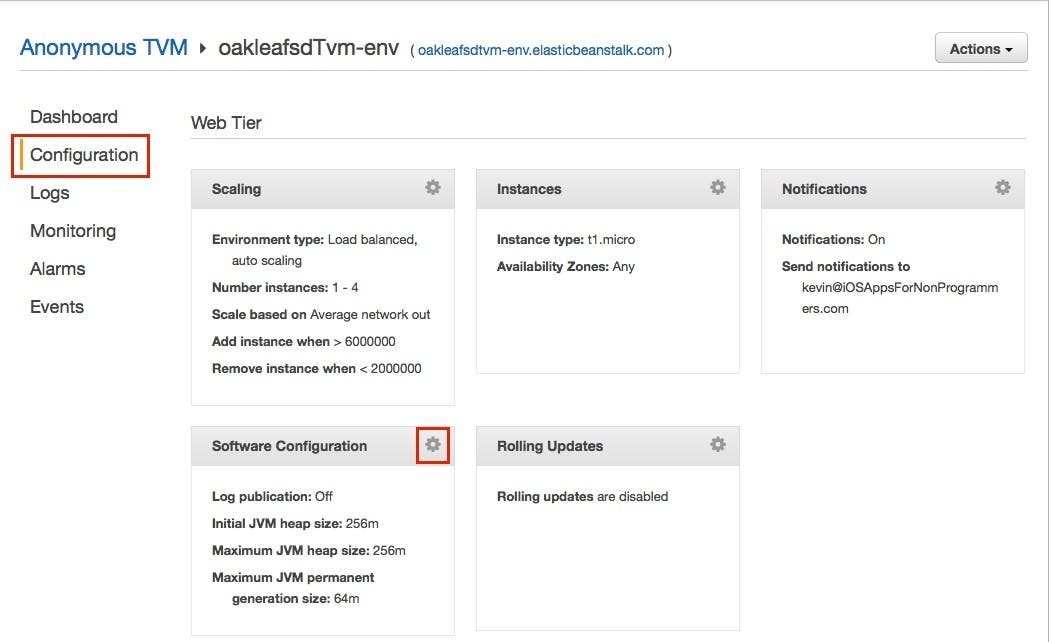Click the Rolling Updates card header
Image resolution: width=1049 pixels, height=642 pixels.
(x=550, y=446)
